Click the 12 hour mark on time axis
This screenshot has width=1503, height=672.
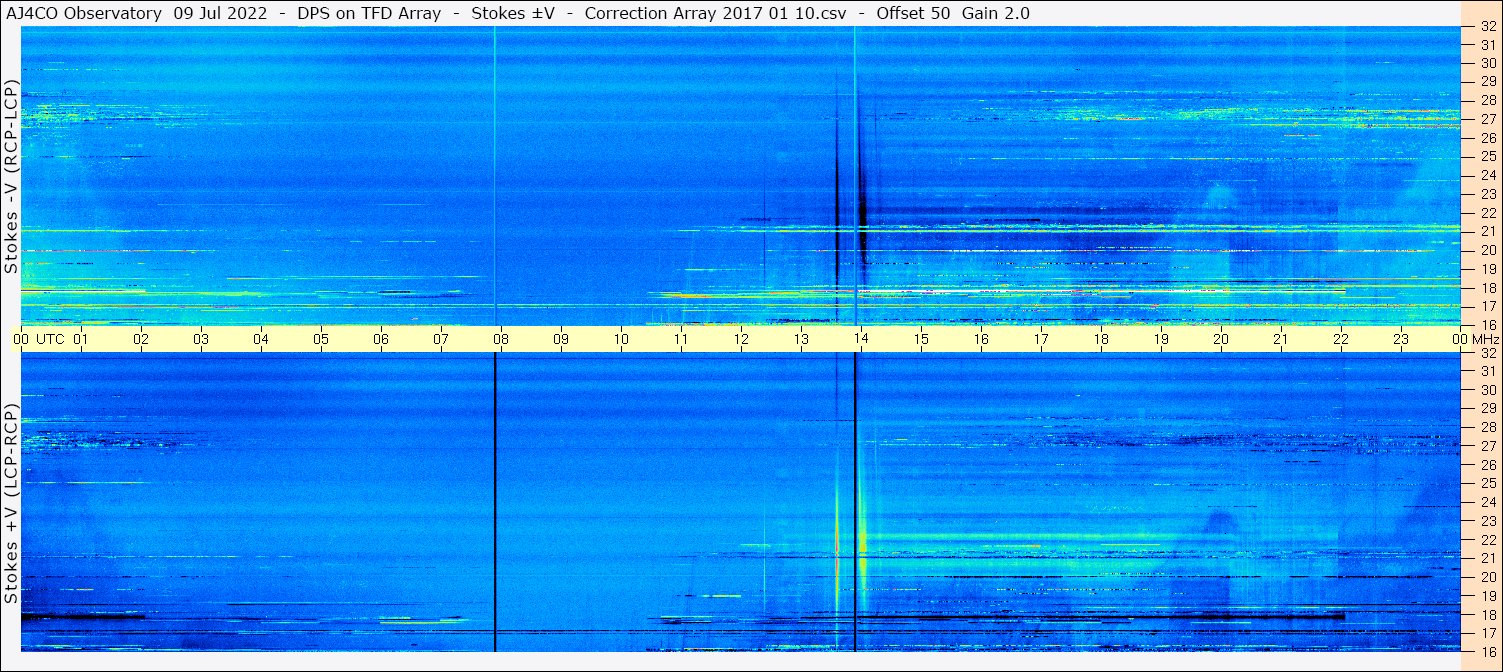[741, 339]
